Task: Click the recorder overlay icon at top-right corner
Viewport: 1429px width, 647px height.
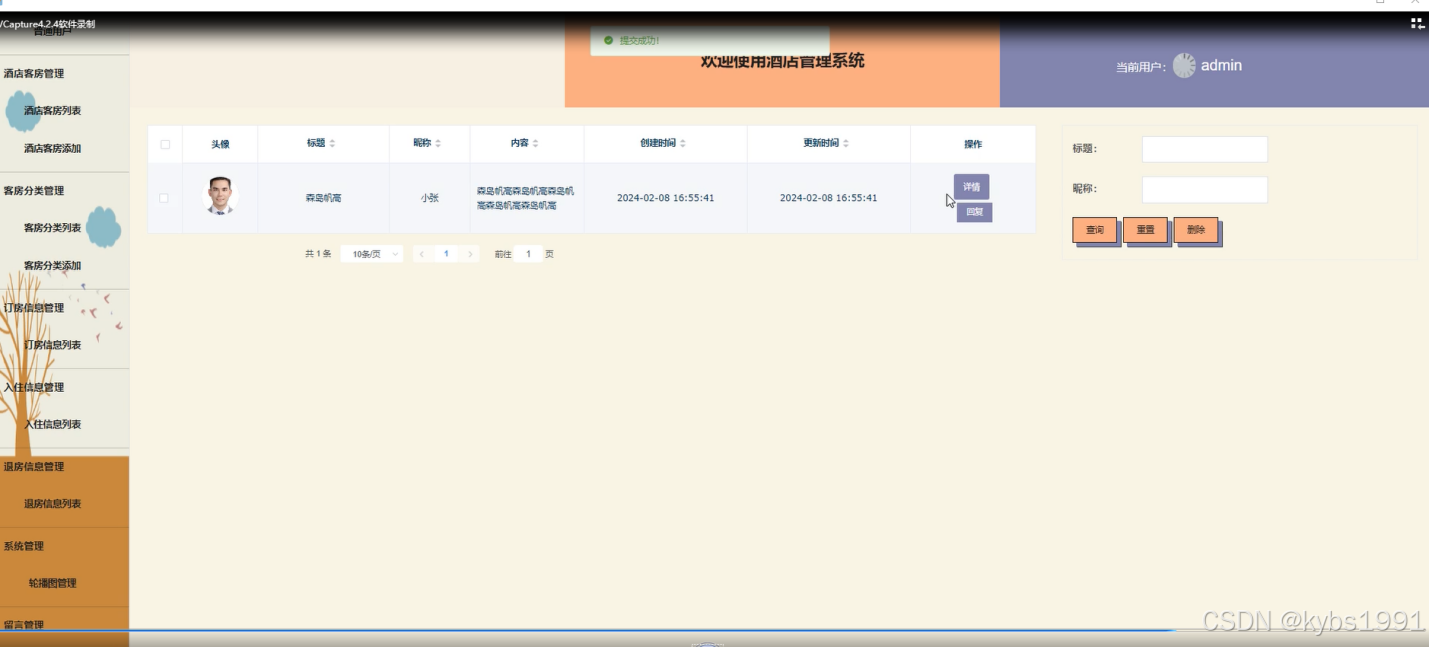Action: (1417, 24)
